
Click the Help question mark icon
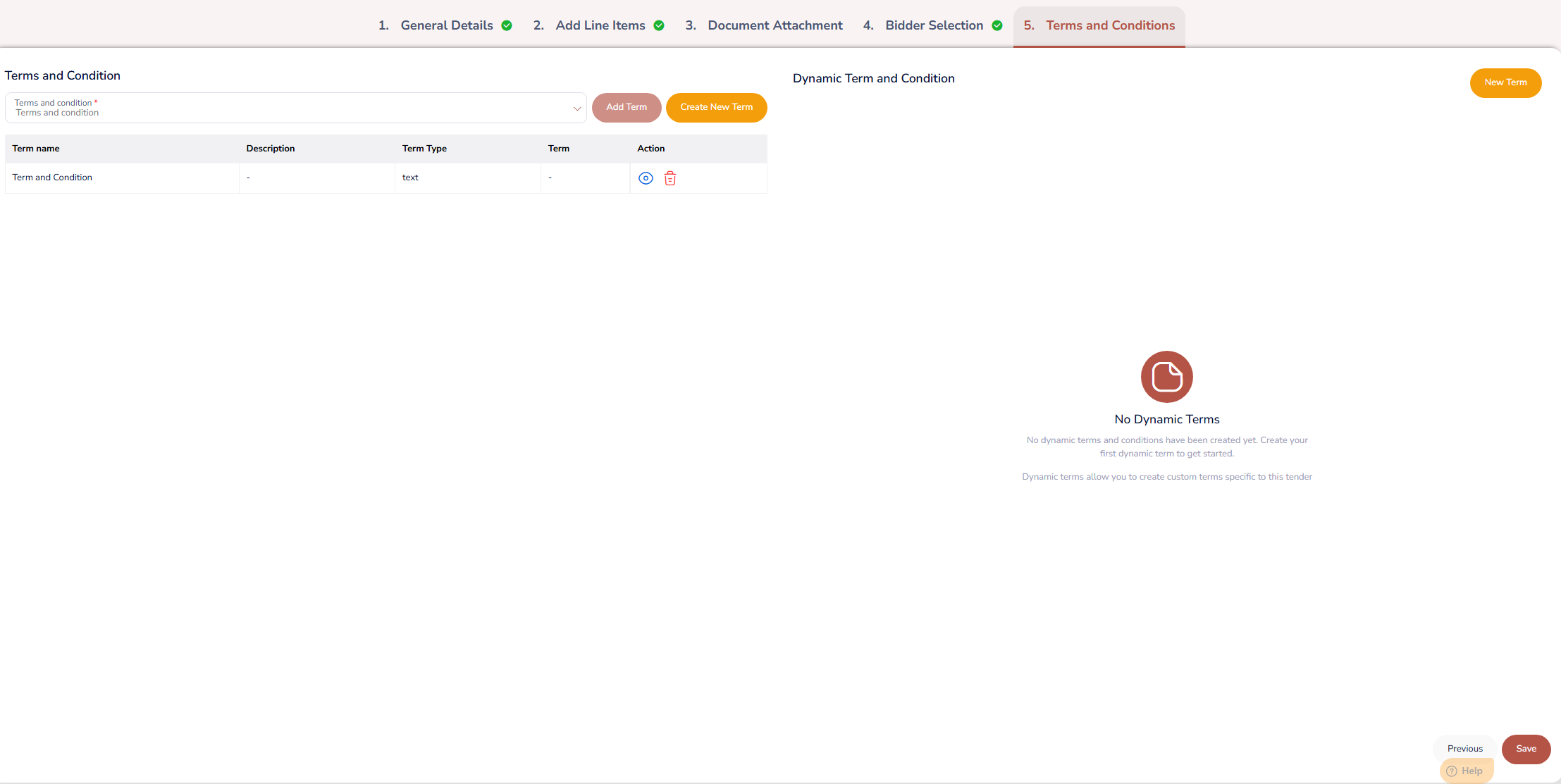coord(1452,771)
